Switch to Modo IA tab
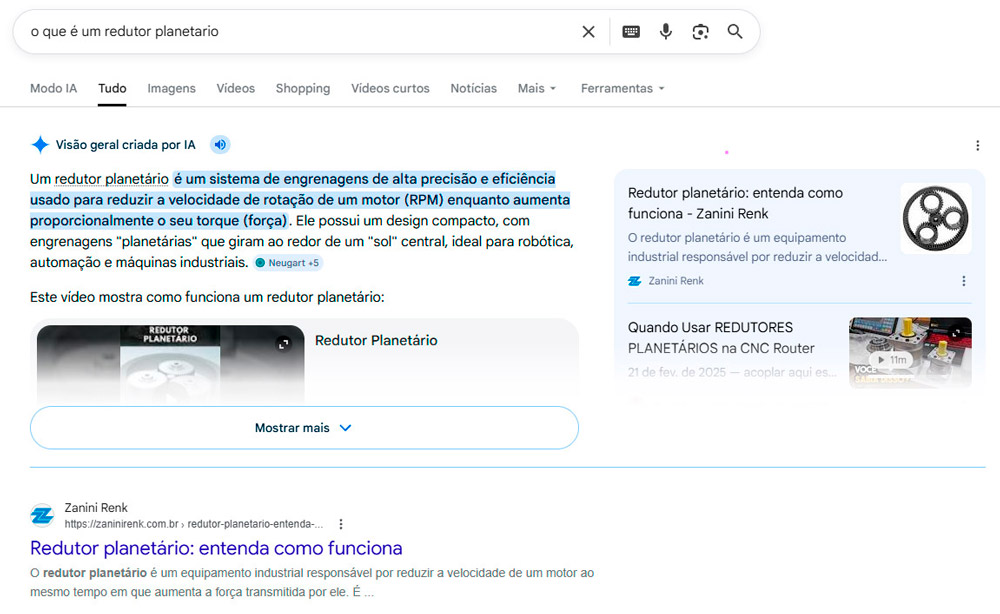The image size is (1000, 614). click(x=54, y=88)
